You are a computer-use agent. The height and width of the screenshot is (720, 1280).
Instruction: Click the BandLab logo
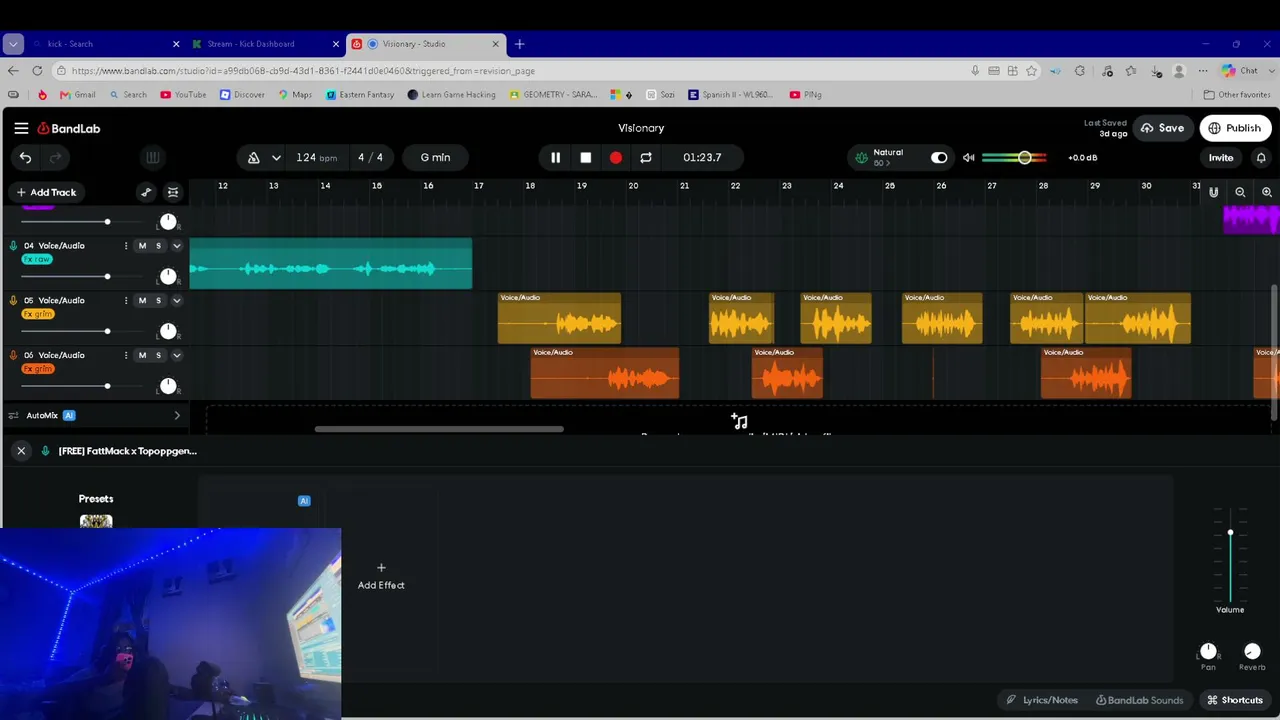69,128
